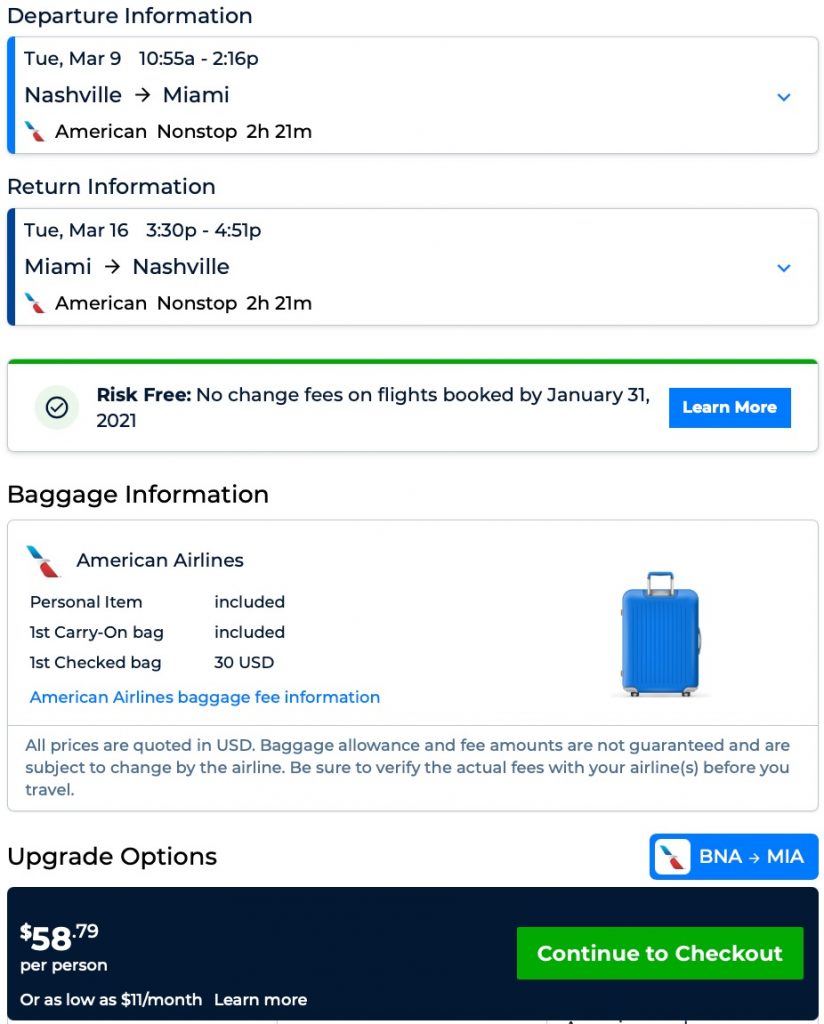Click the American logo in return flight
824x1024 pixels.
[x=36, y=303]
